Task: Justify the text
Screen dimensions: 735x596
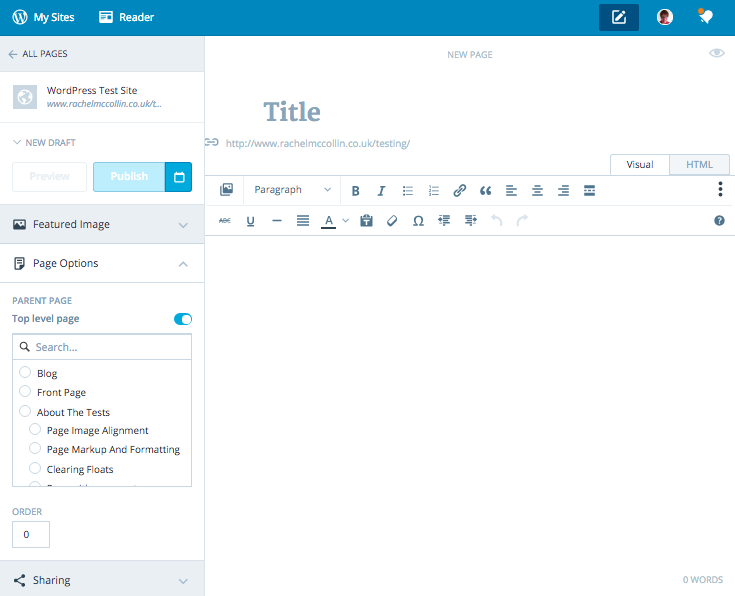Action: (303, 220)
